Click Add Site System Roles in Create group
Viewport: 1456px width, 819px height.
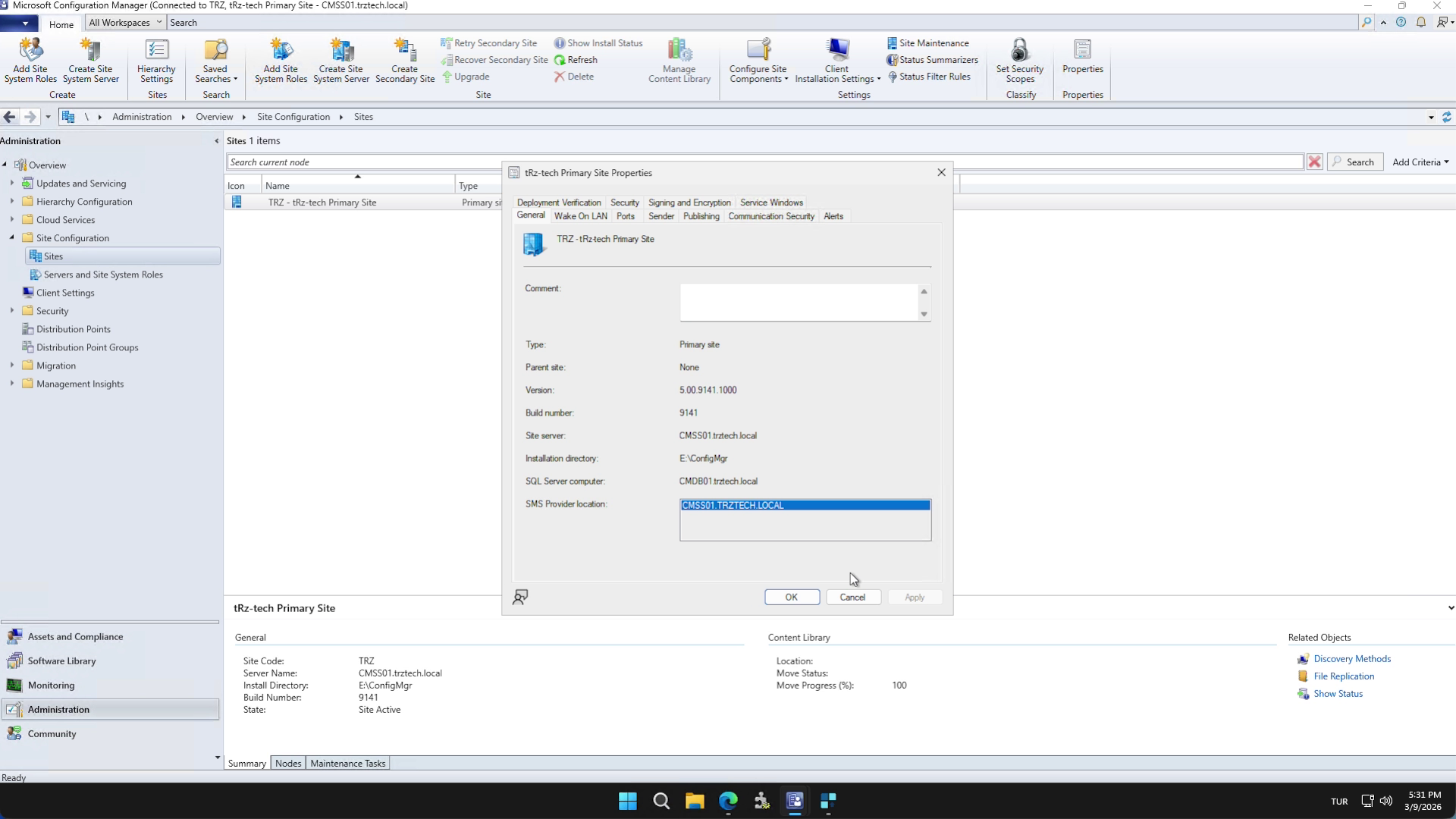pyautogui.click(x=30, y=60)
